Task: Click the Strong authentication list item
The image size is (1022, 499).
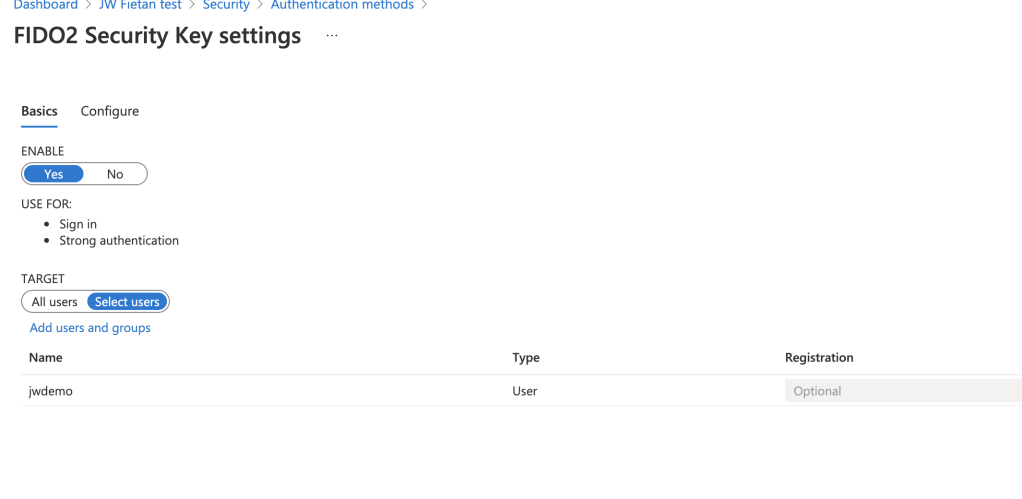Action: tap(119, 240)
